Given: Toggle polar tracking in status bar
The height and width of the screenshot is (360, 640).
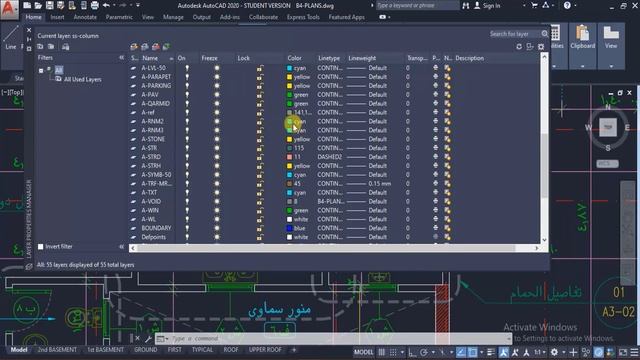Looking at the screenshot, I should click(424, 352).
